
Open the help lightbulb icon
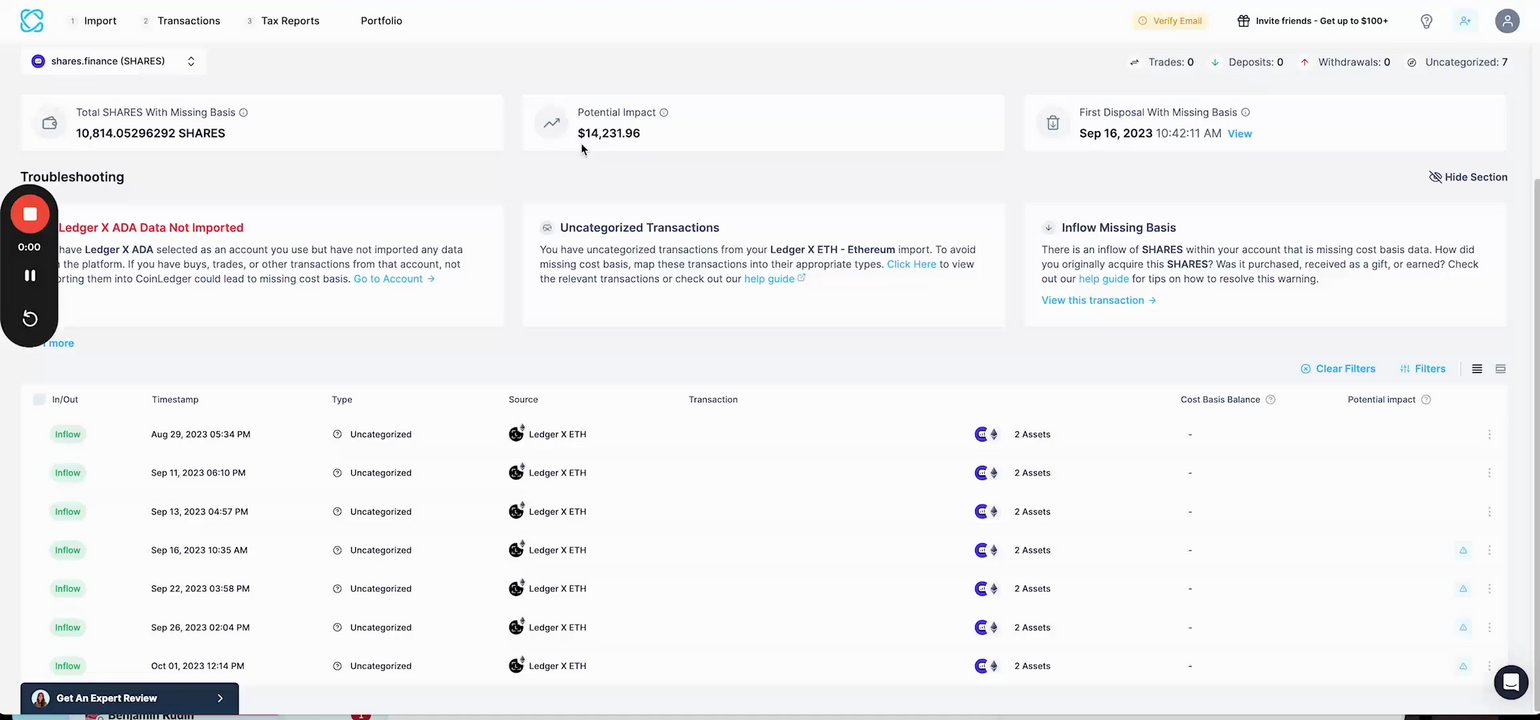pyautogui.click(x=1427, y=21)
